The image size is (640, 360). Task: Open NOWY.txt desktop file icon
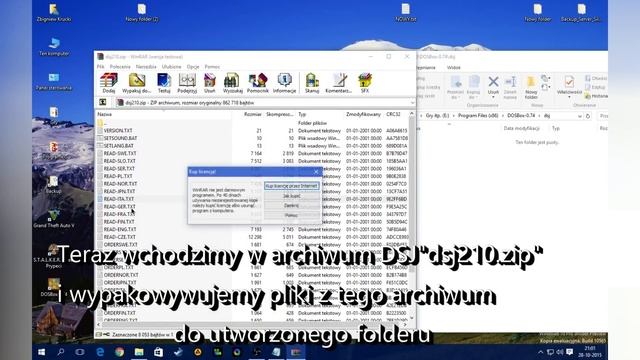405,12
